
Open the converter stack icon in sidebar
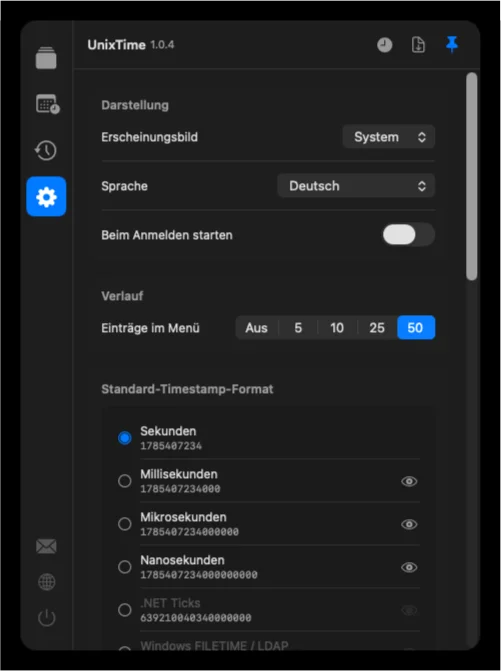46,58
